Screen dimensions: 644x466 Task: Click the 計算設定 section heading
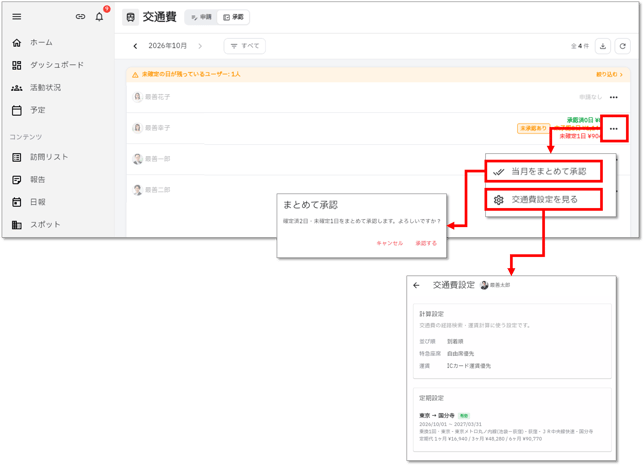[x=431, y=314]
